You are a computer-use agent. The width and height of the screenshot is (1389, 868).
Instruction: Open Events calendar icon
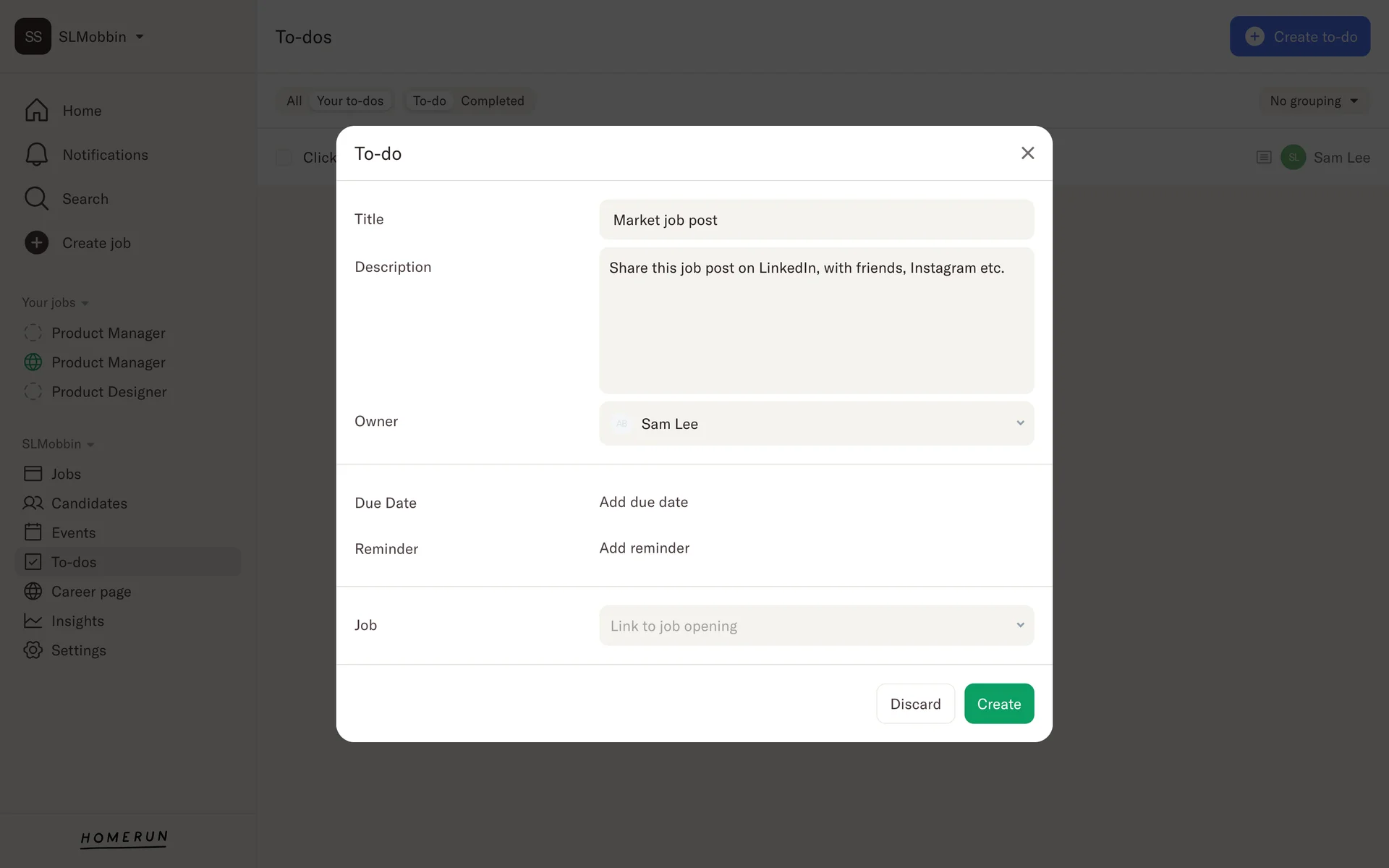(33, 532)
